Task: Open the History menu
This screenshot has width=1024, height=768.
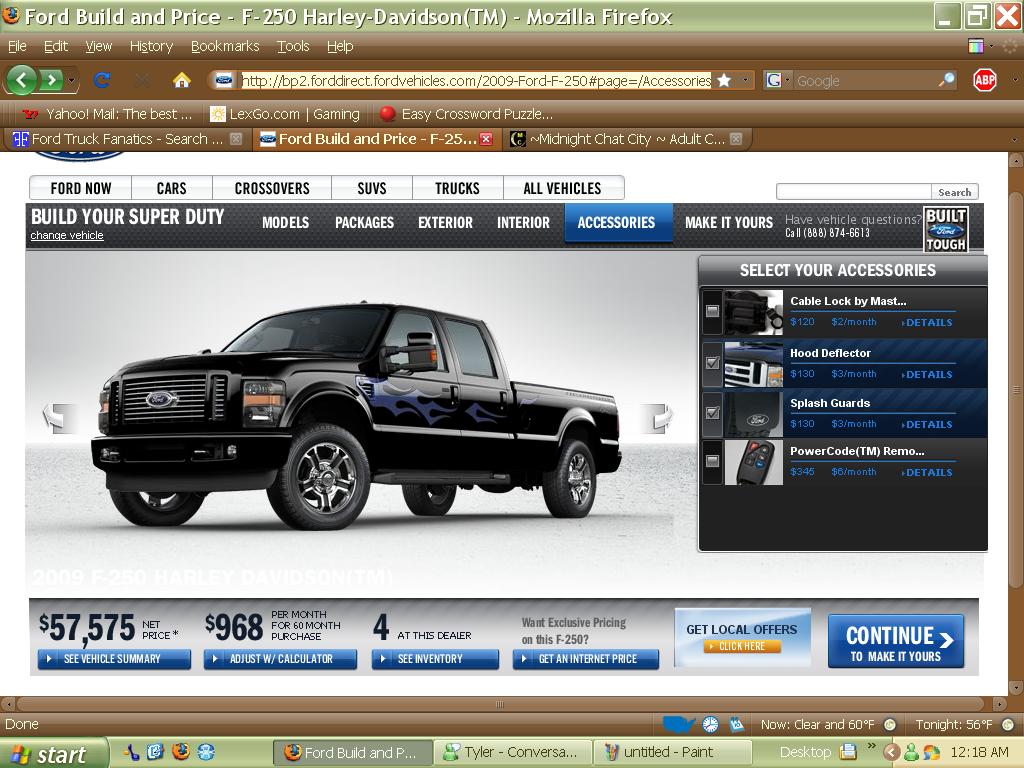Action: (152, 46)
